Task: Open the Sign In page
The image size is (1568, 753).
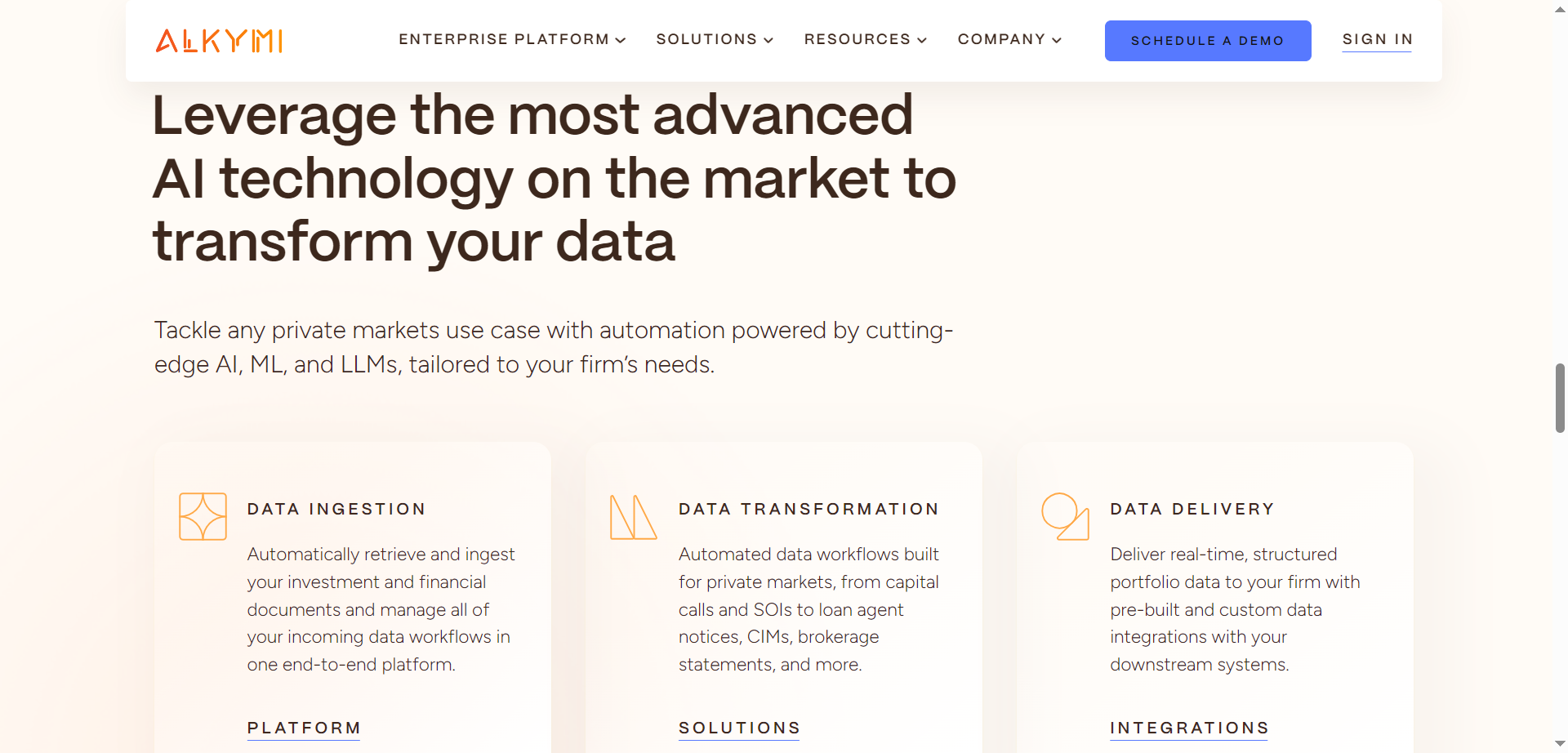Action: click(x=1377, y=39)
